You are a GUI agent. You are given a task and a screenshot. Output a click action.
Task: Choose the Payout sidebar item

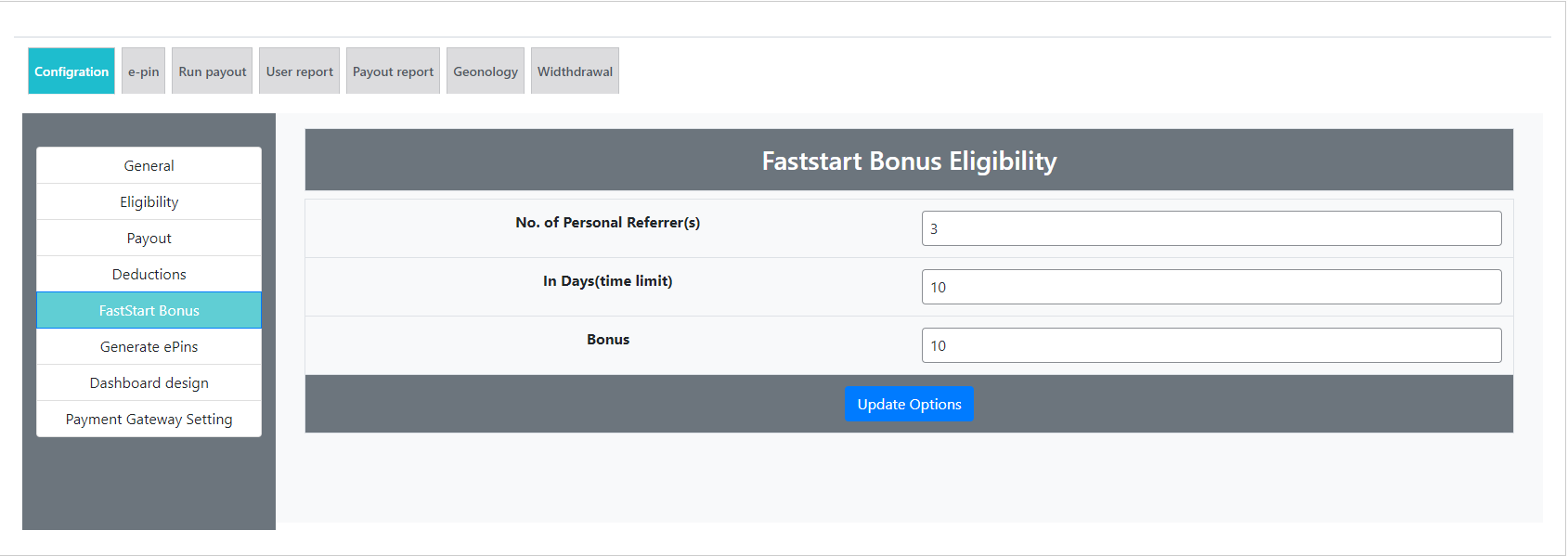click(149, 238)
